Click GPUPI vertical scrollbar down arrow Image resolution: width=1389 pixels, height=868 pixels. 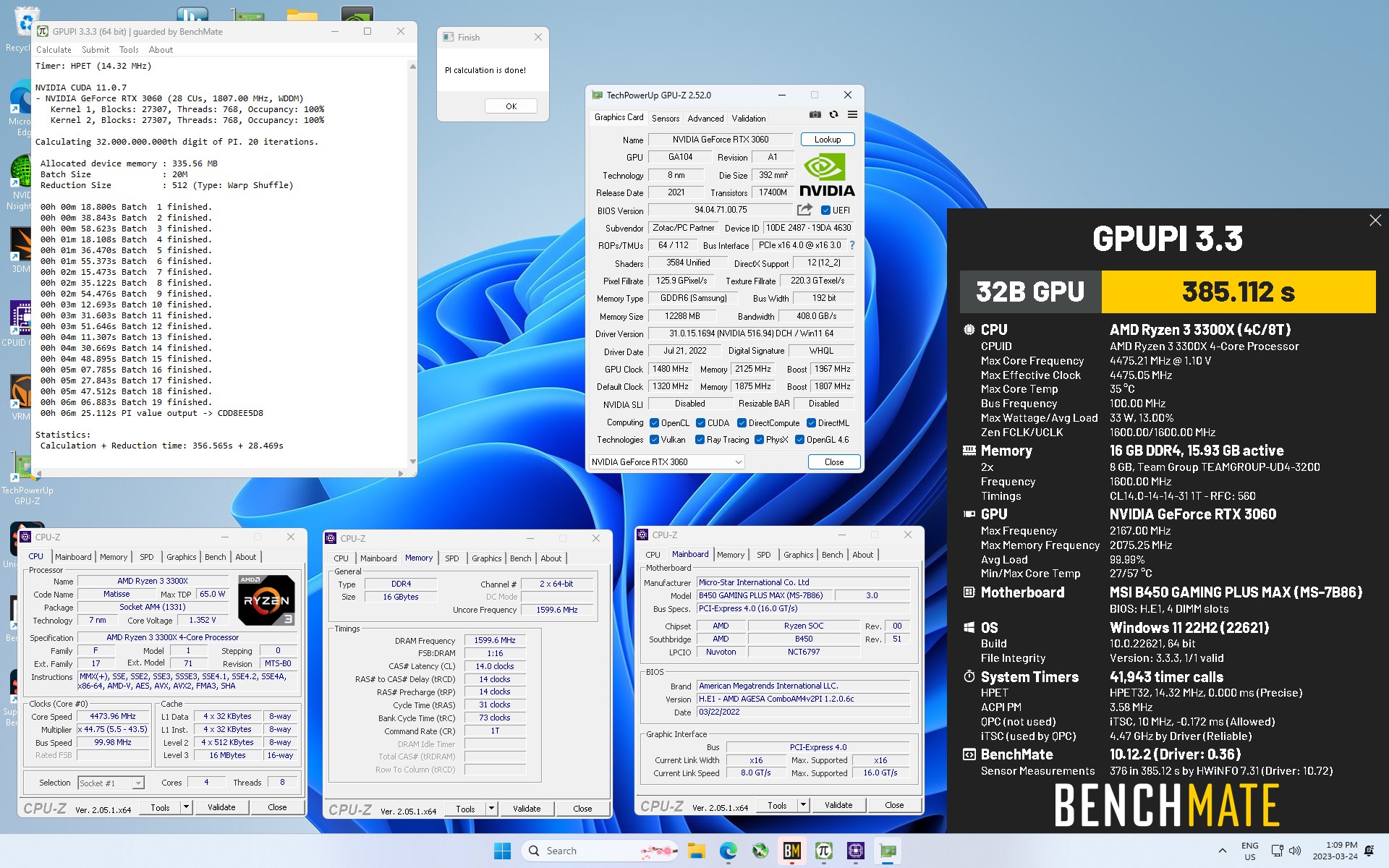412,461
